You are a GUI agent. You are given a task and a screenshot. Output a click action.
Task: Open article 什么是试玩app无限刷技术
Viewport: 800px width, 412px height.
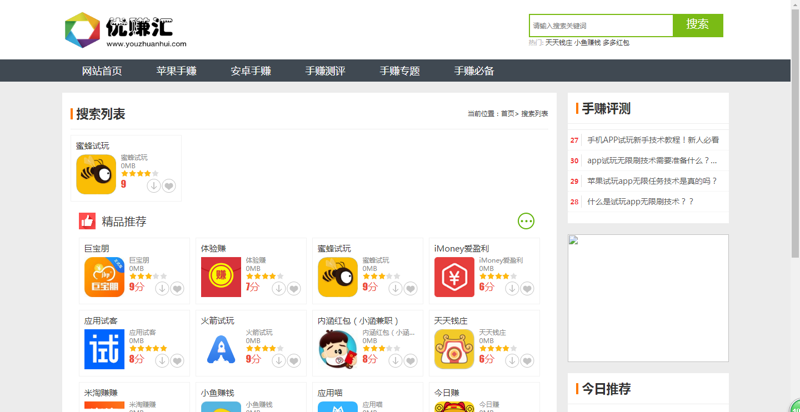point(641,201)
